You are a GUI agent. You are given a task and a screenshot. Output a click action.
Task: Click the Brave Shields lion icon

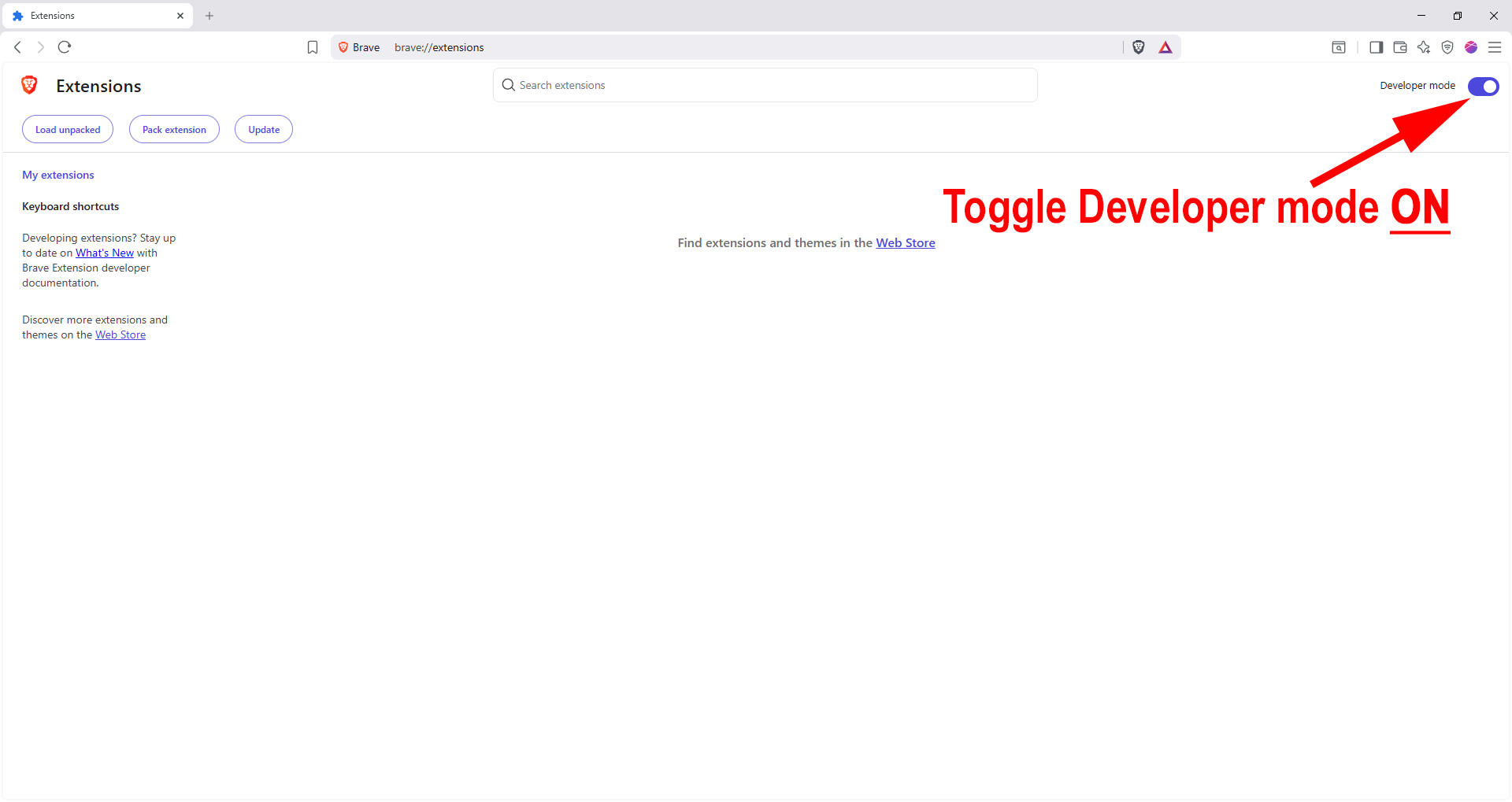click(1138, 47)
